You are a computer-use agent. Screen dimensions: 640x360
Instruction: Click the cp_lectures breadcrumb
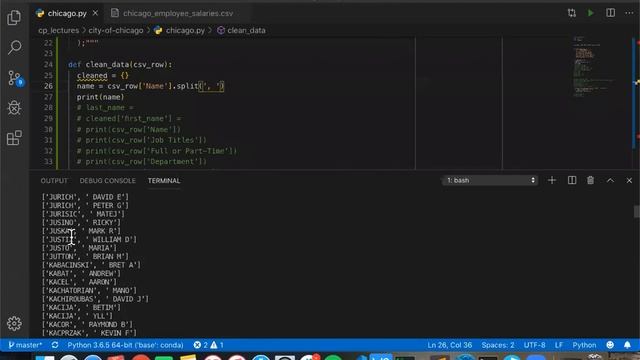[58, 30]
